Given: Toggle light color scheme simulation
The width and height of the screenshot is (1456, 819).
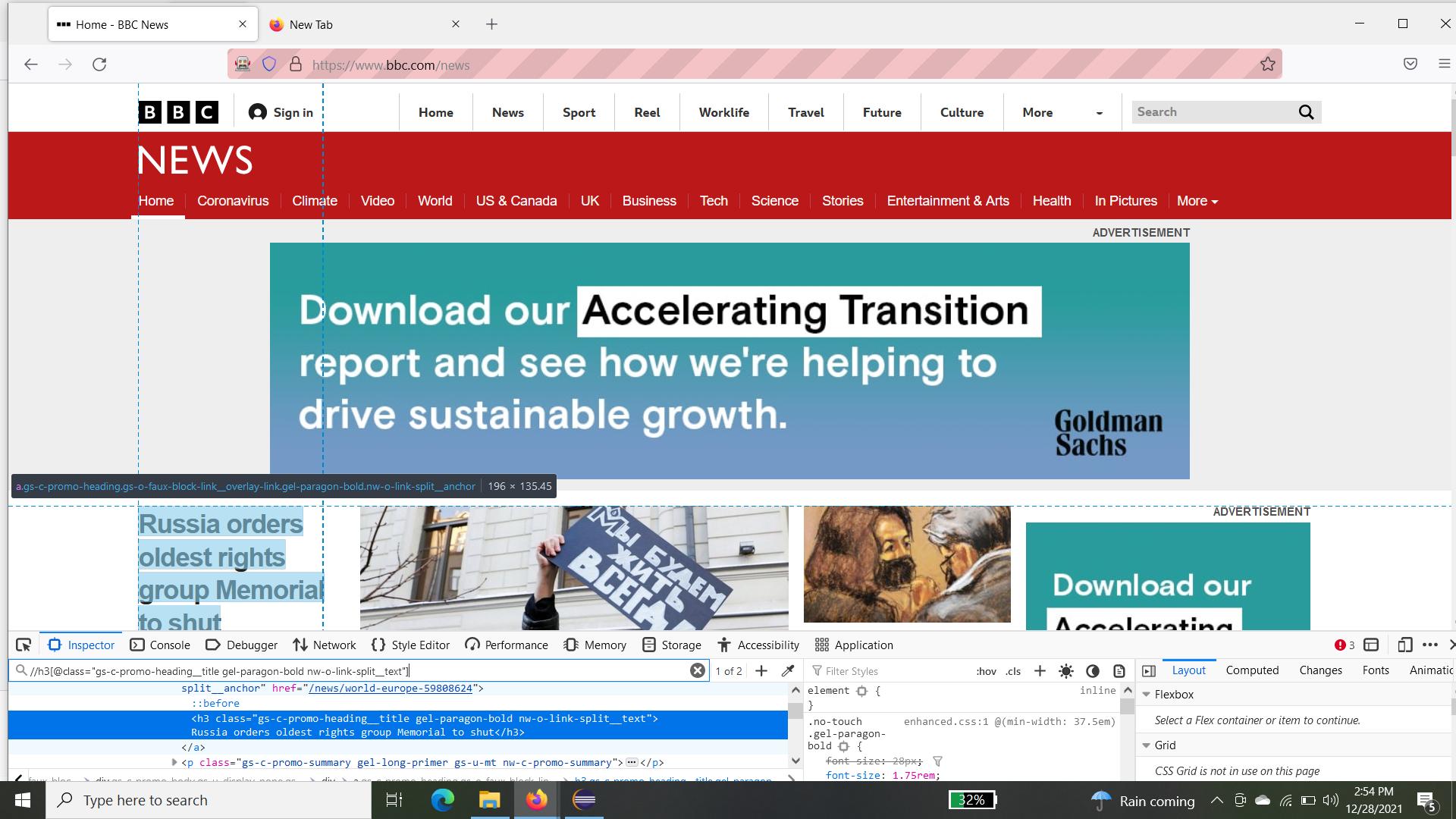Looking at the screenshot, I should coord(1066,670).
